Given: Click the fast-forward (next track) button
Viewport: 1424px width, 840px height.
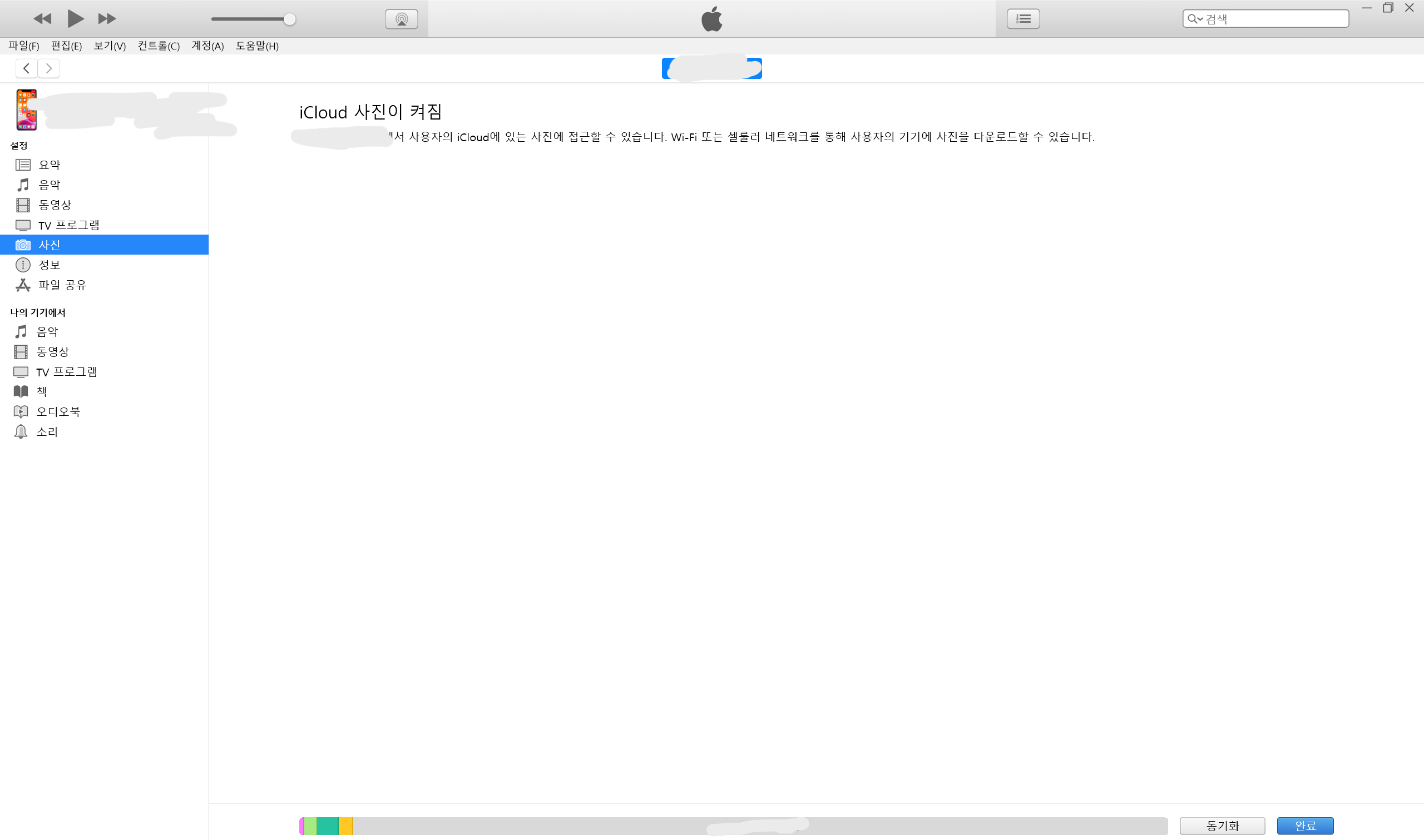Looking at the screenshot, I should pyautogui.click(x=106, y=19).
